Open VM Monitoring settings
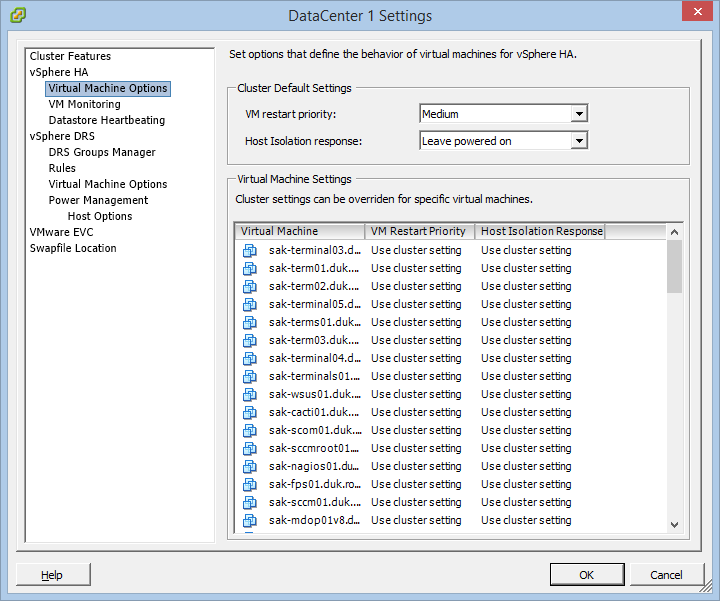Screen dimensions: 720x601 84,104
